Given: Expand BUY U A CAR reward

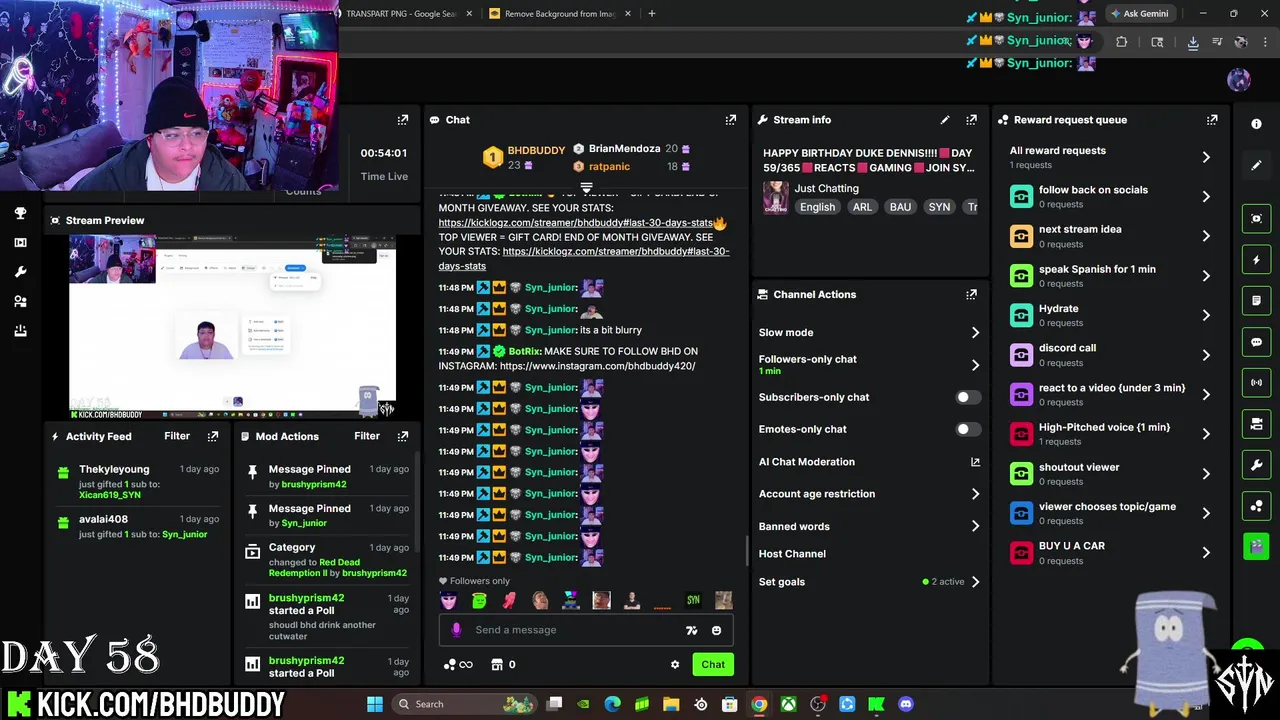Looking at the screenshot, I should tap(1205, 553).
